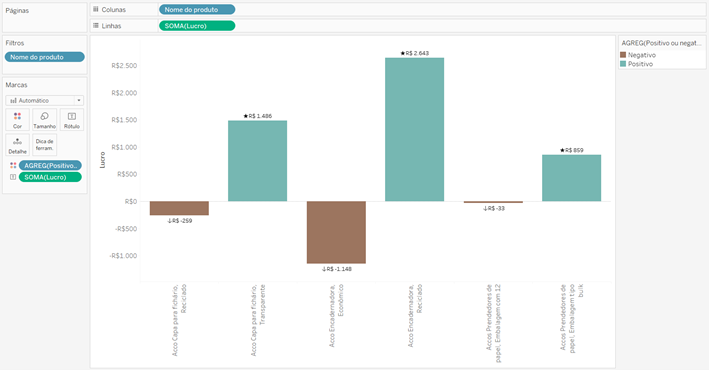Open the Rótulo label marks card
709x370 pixels.
pyautogui.click(x=71, y=120)
